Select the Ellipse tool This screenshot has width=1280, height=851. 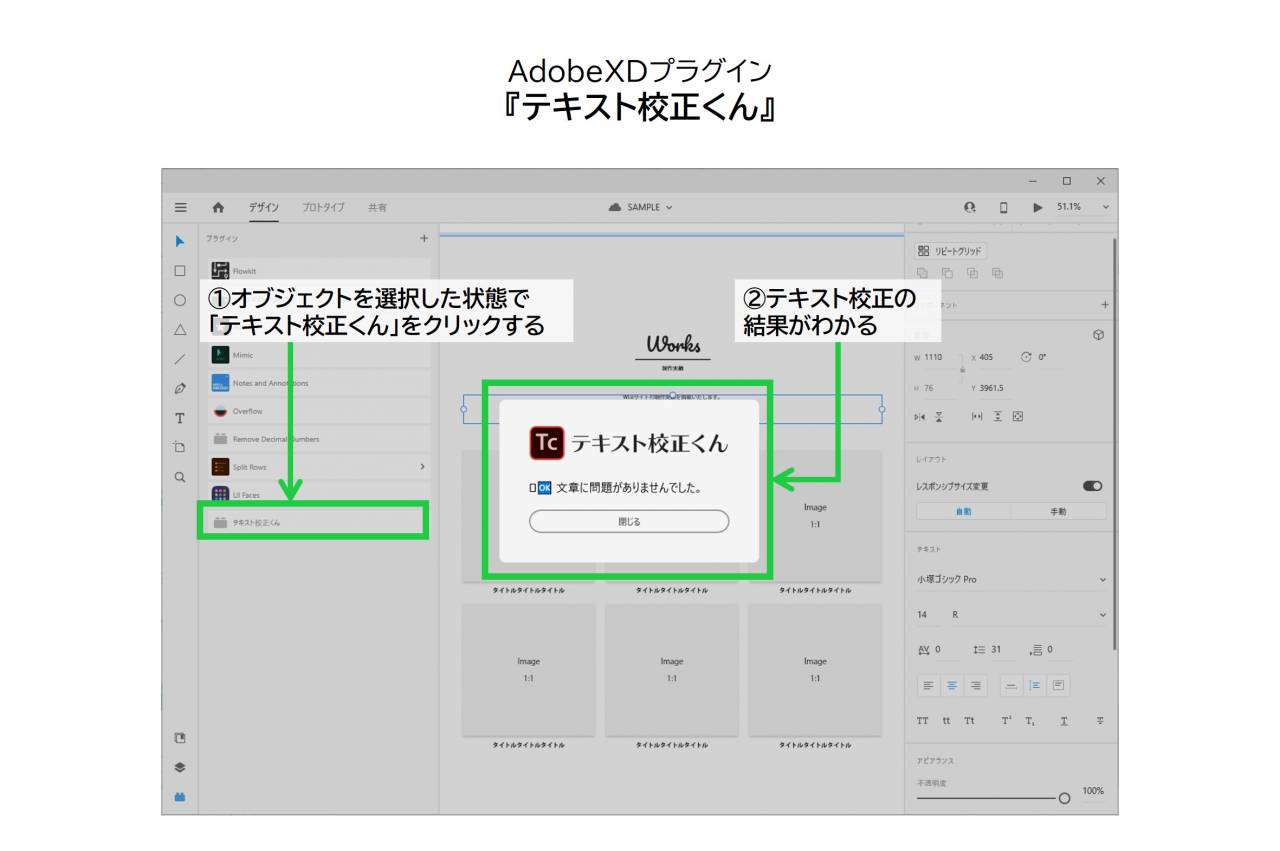point(180,300)
